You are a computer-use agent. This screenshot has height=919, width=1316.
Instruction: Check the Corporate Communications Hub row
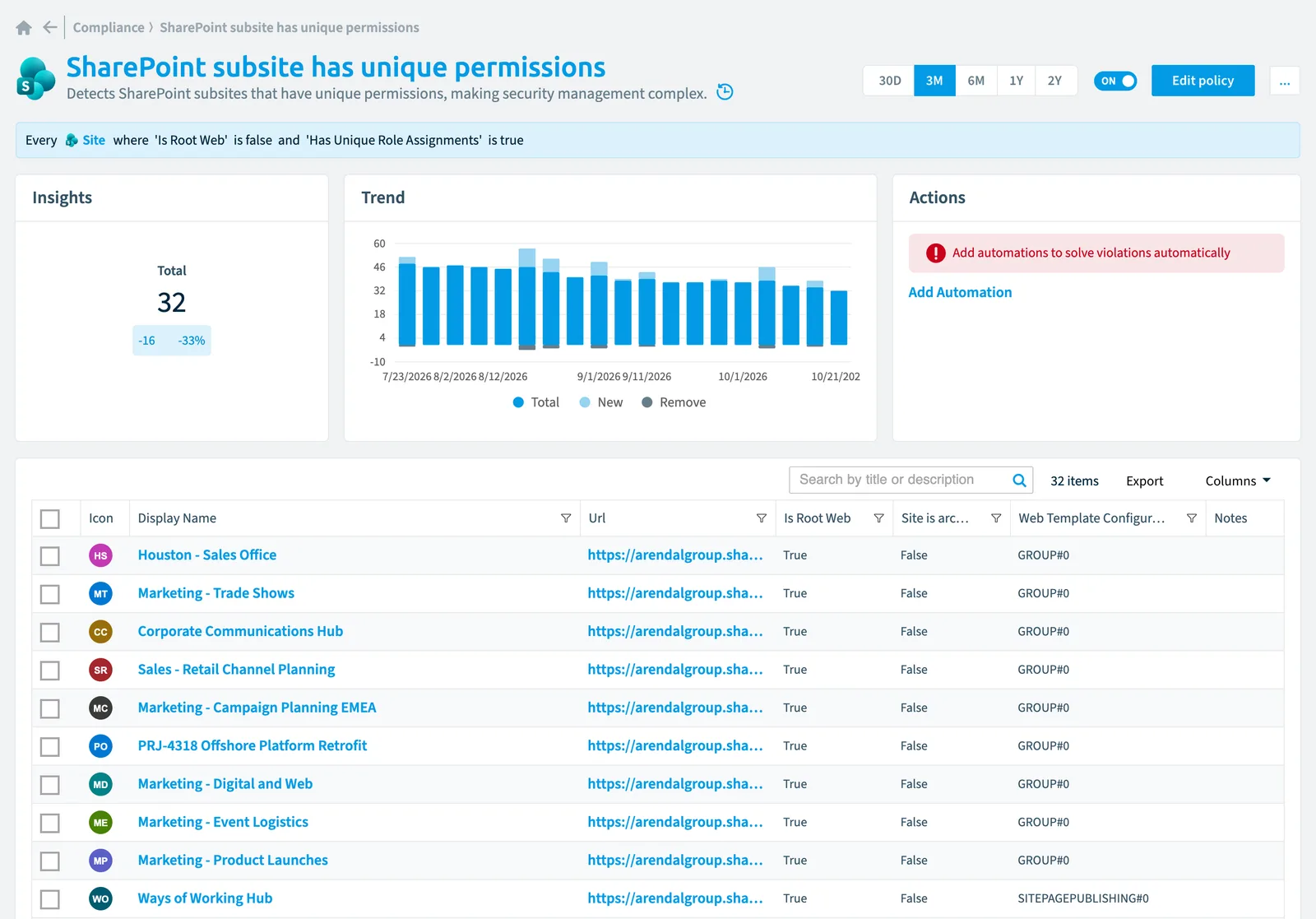tap(50, 632)
